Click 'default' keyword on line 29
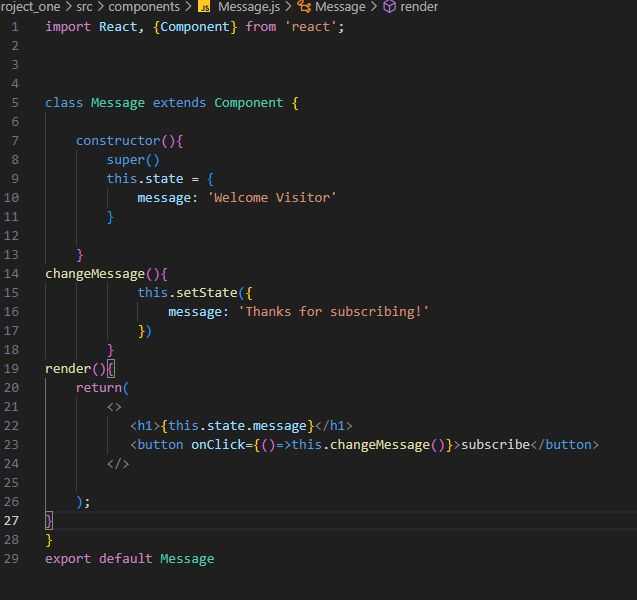The width and height of the screenshot is (637, 600). (x=126, y=559)
